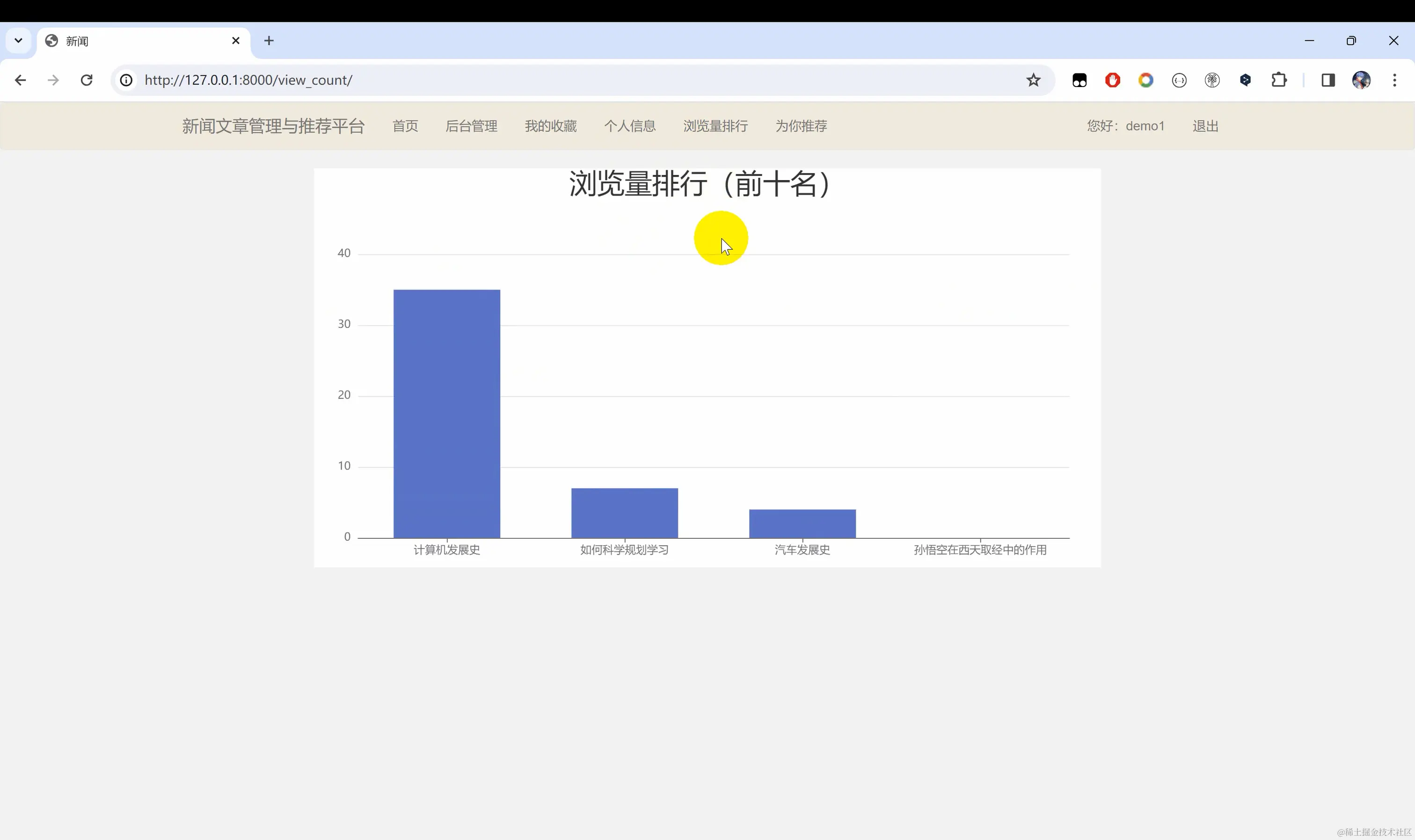This screenshot has height=840, width=1415.
Task: Open 个人信息 navigation link
Action: (x=630, y=126)
